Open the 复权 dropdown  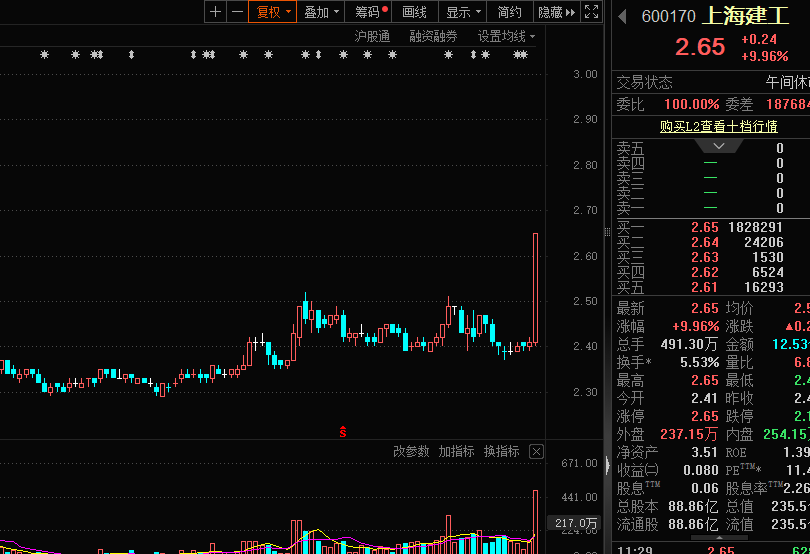273,12
